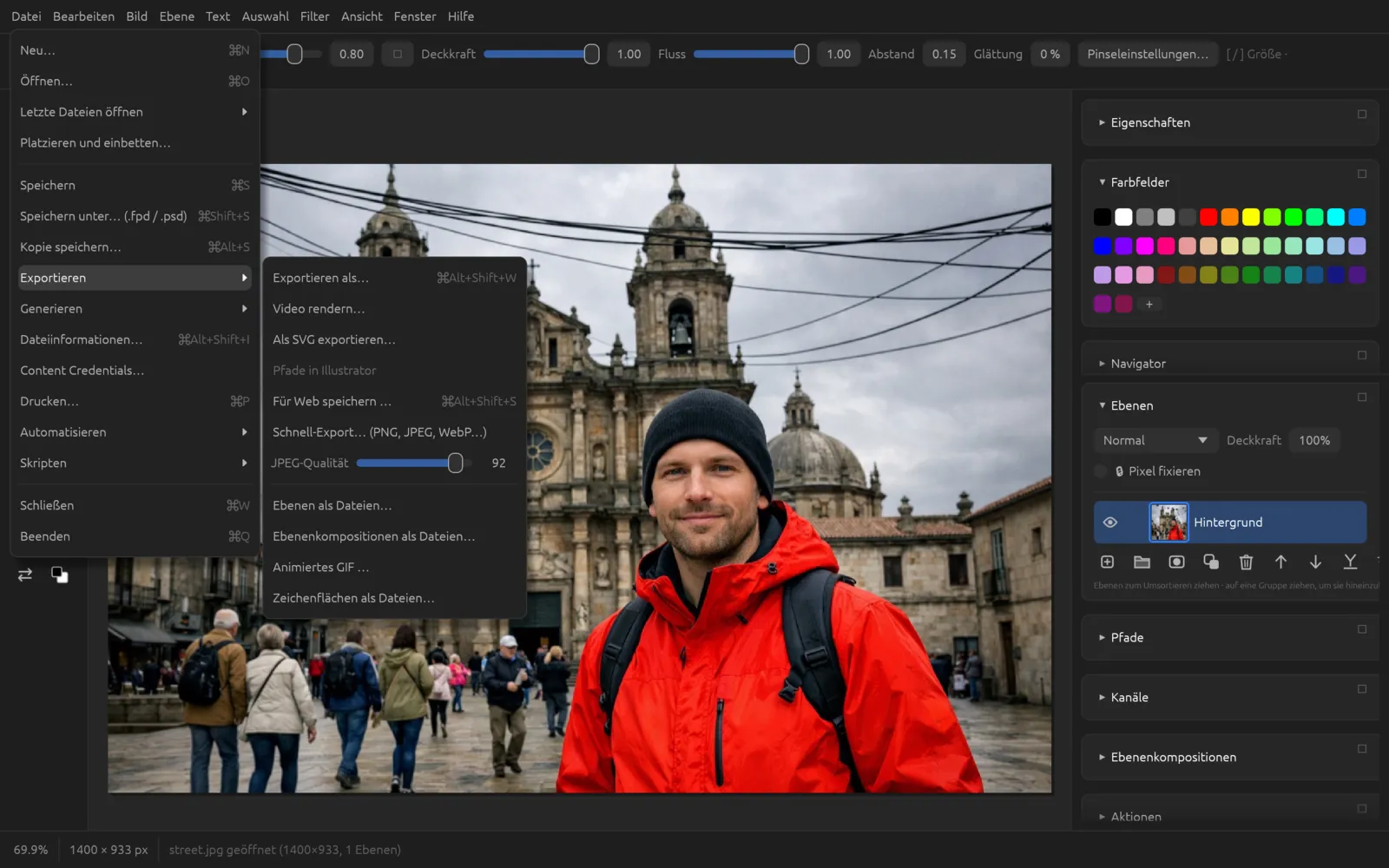
Task: Click the merge-down Y-shaped icon
Action: coord(1350,562)
